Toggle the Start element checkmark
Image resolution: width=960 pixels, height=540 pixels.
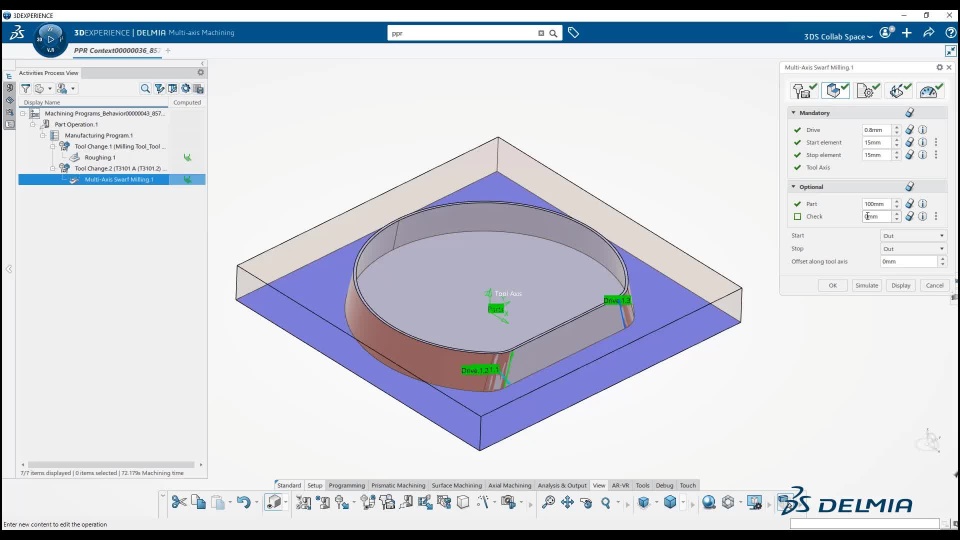coord(797,142)
